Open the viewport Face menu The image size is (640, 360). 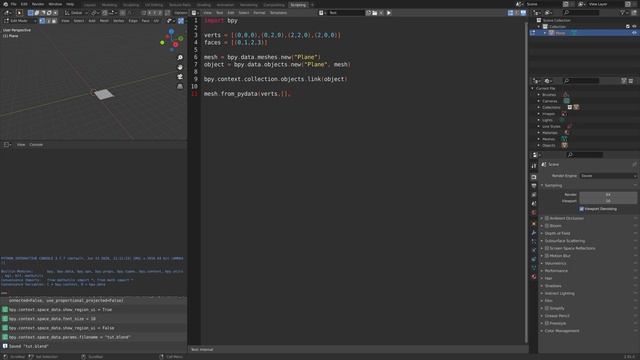[145, 20]
